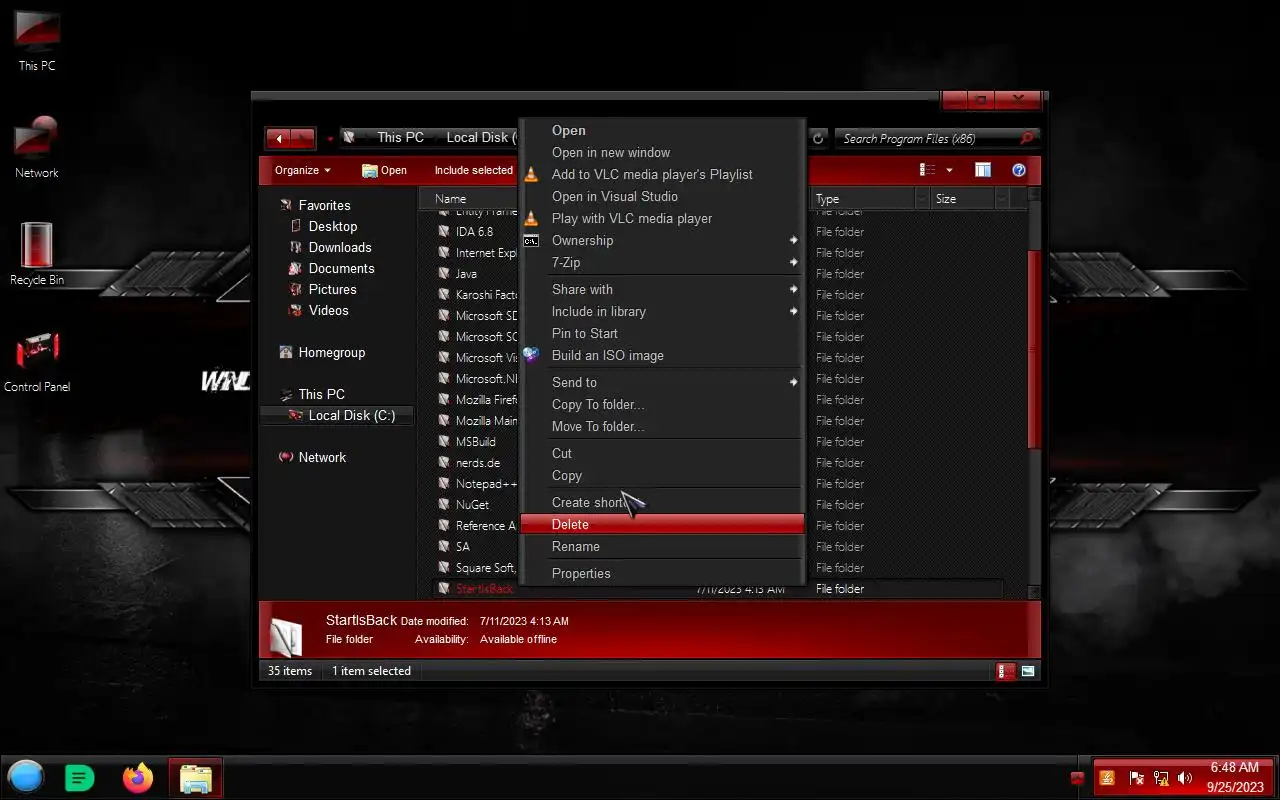Show hidden tray icons arrow
1280x800 pixels.
[x=1077, y=777]
